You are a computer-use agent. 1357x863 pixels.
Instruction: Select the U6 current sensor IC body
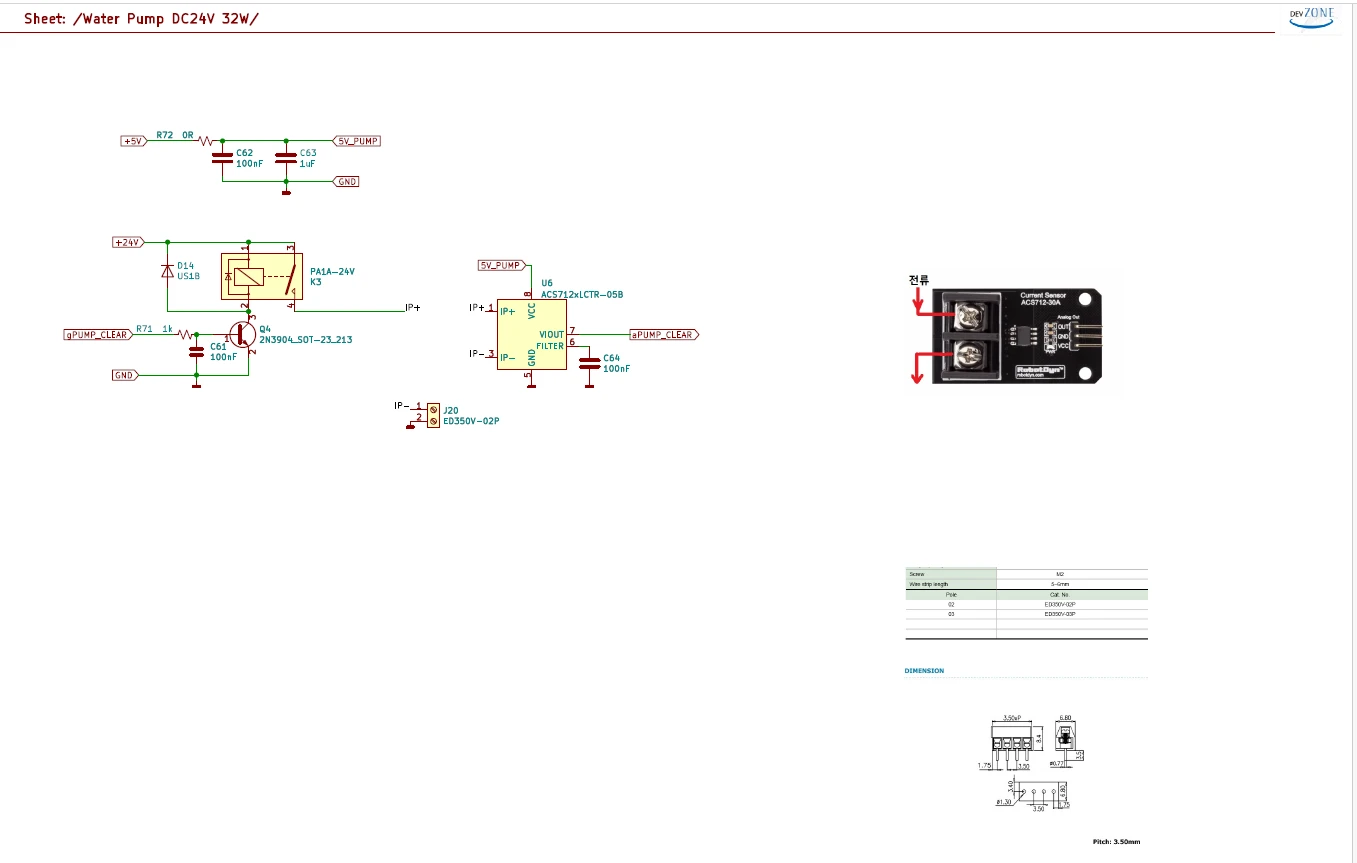pyautogui.click(x=532, y=333)
